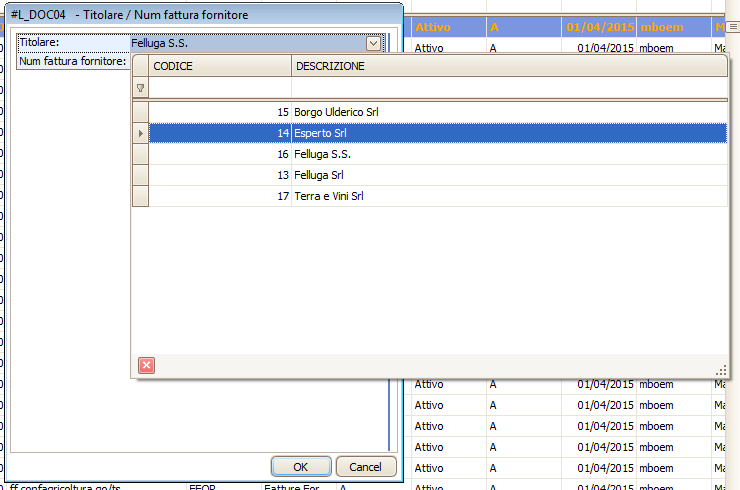Click the CODICE filter input cell

tap(220, 88)
